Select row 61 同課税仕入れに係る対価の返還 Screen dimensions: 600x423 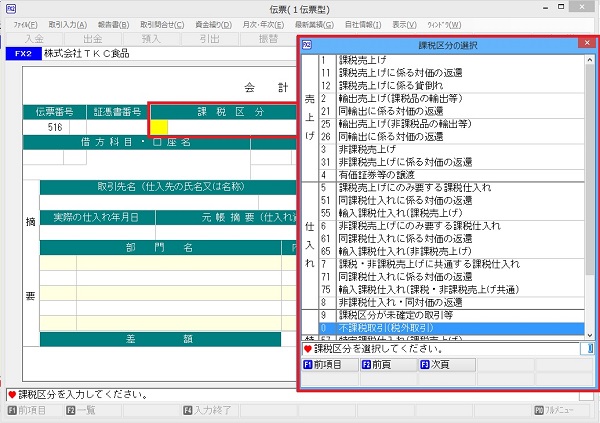point(452,238)
